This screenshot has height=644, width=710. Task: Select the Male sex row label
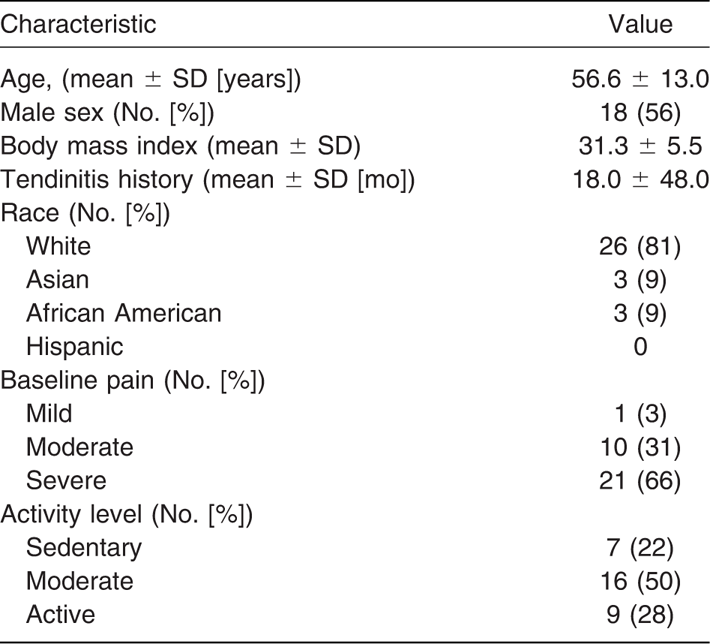click(x=107, y=113)
